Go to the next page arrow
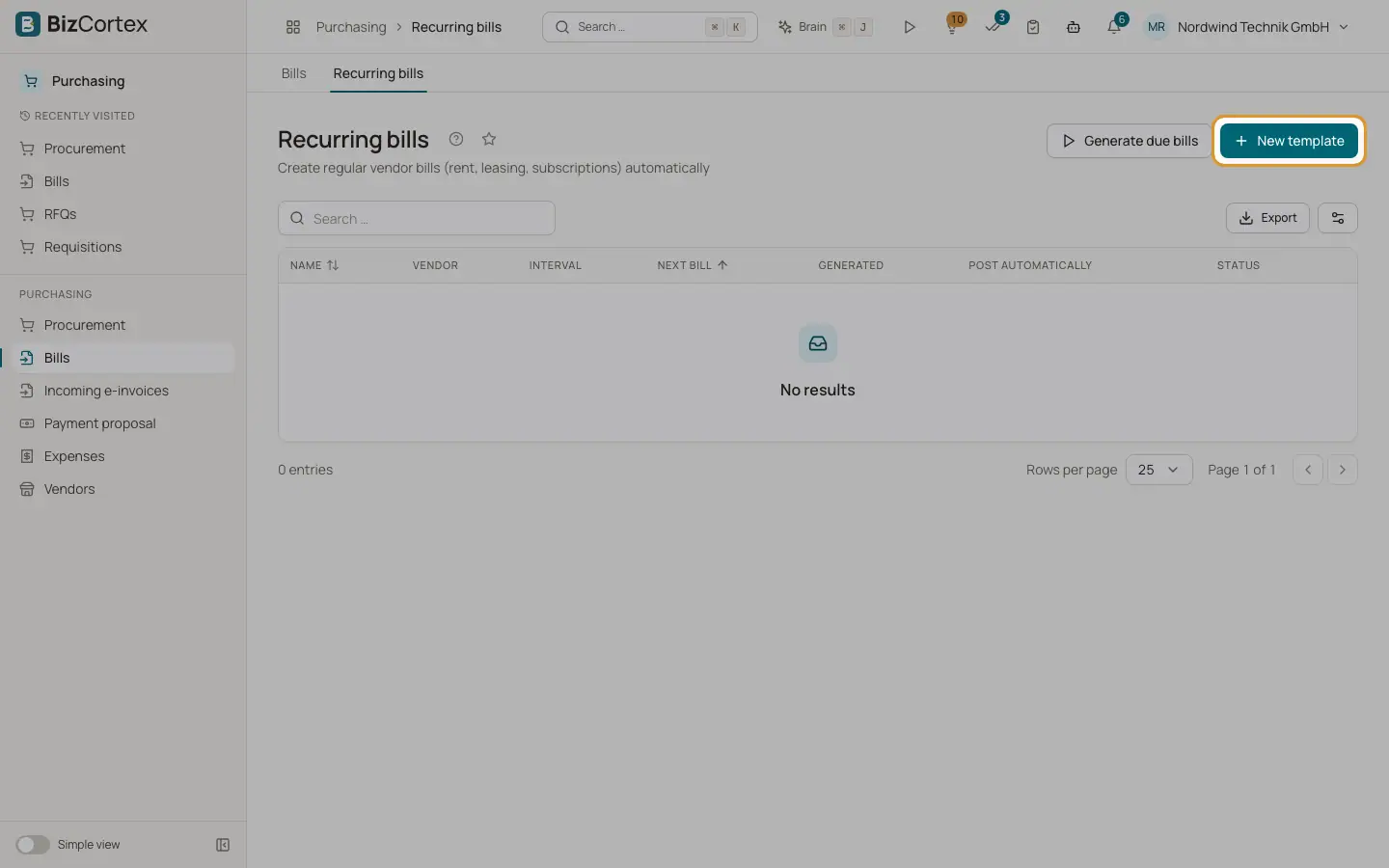The image size is (1389, 868). tap(1343, 470)
